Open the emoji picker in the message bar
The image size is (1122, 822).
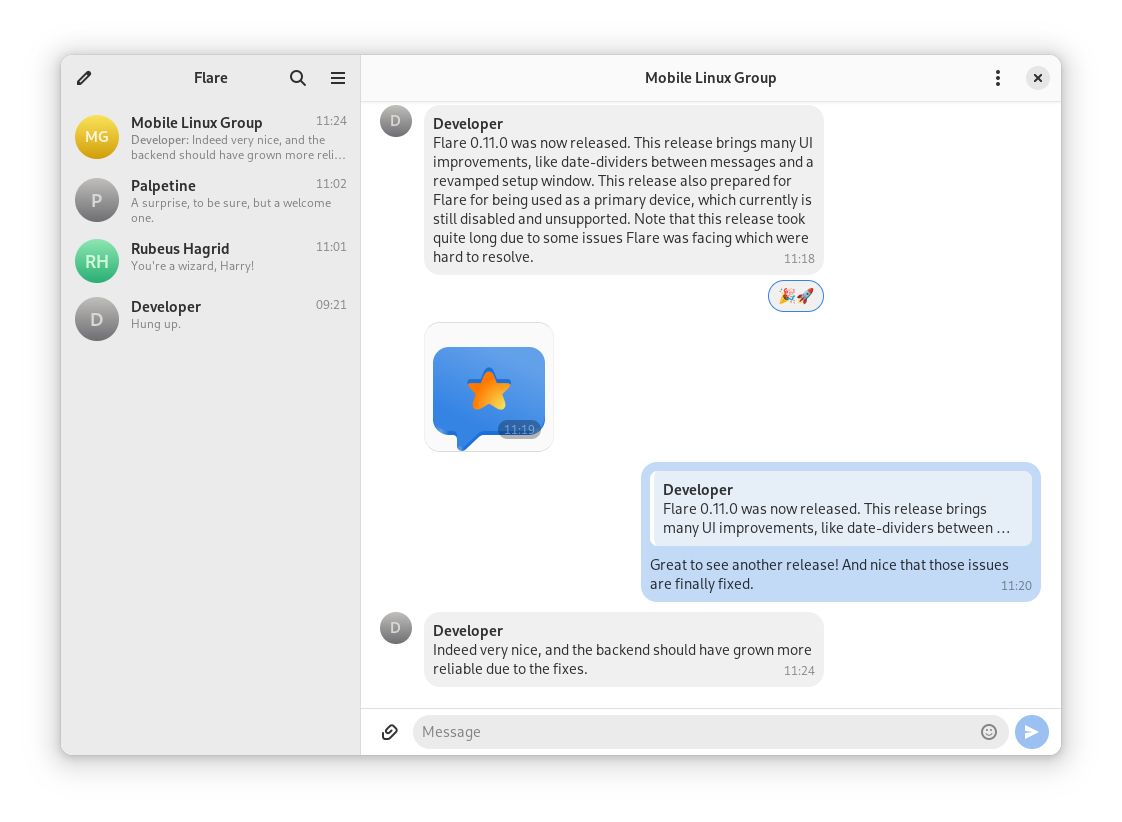tap(989, 731)
